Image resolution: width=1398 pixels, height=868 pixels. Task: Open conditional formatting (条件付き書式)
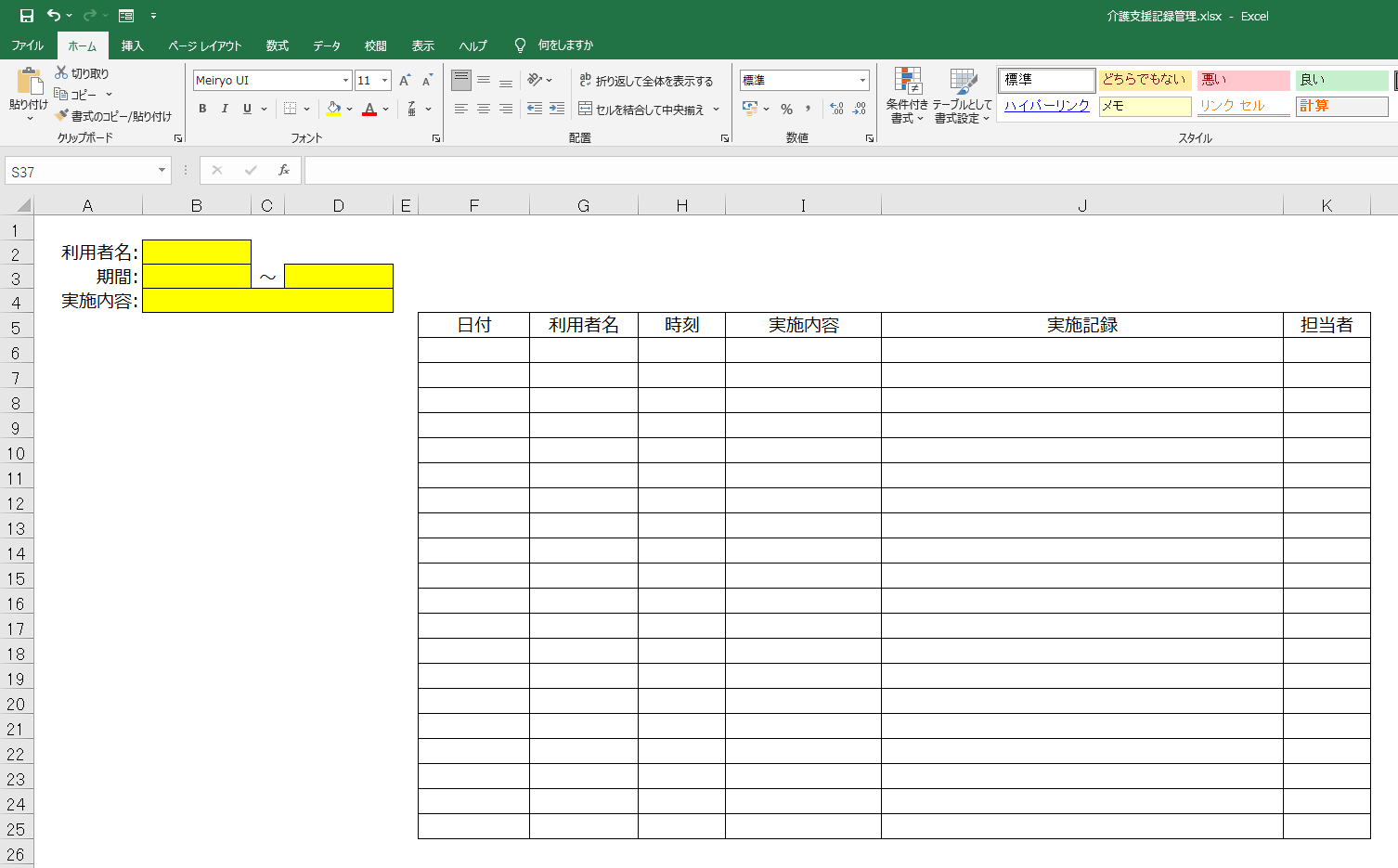pos(907,96)
